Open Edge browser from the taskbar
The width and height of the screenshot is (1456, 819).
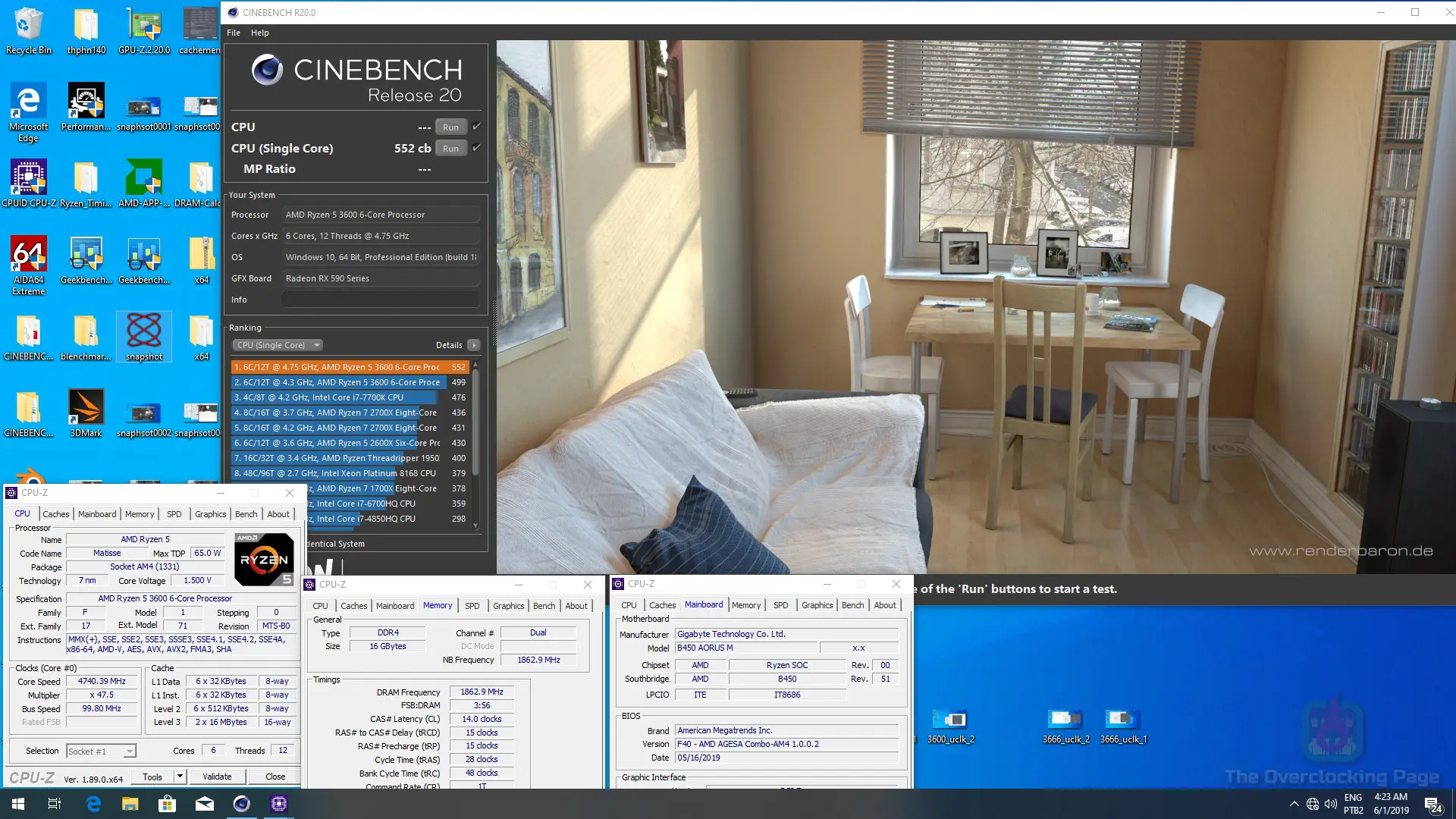click(93, 804)
